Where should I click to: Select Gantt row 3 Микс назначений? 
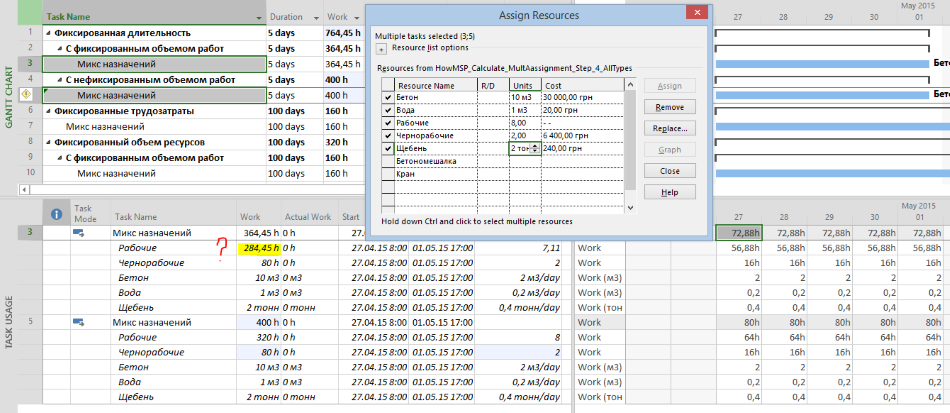click(154, 64)
